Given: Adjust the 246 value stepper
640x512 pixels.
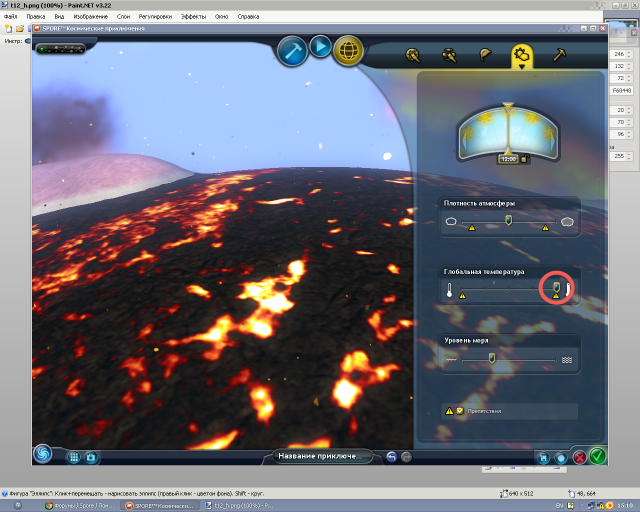Looking at the screenshot, I should click(629, 54).
